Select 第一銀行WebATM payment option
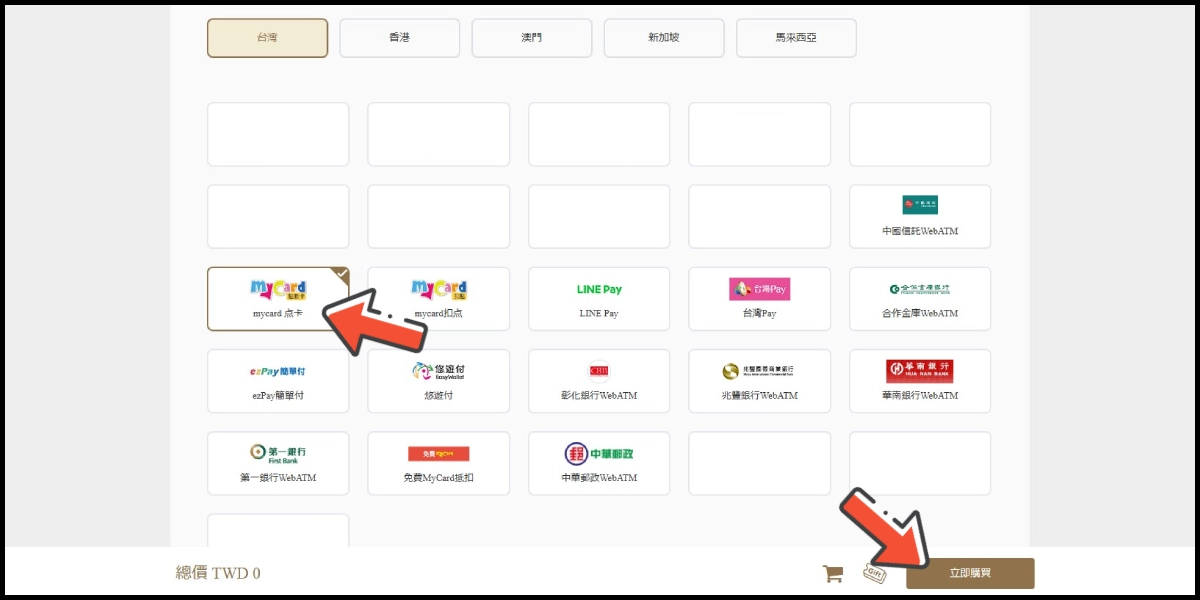 pos(278,463)
